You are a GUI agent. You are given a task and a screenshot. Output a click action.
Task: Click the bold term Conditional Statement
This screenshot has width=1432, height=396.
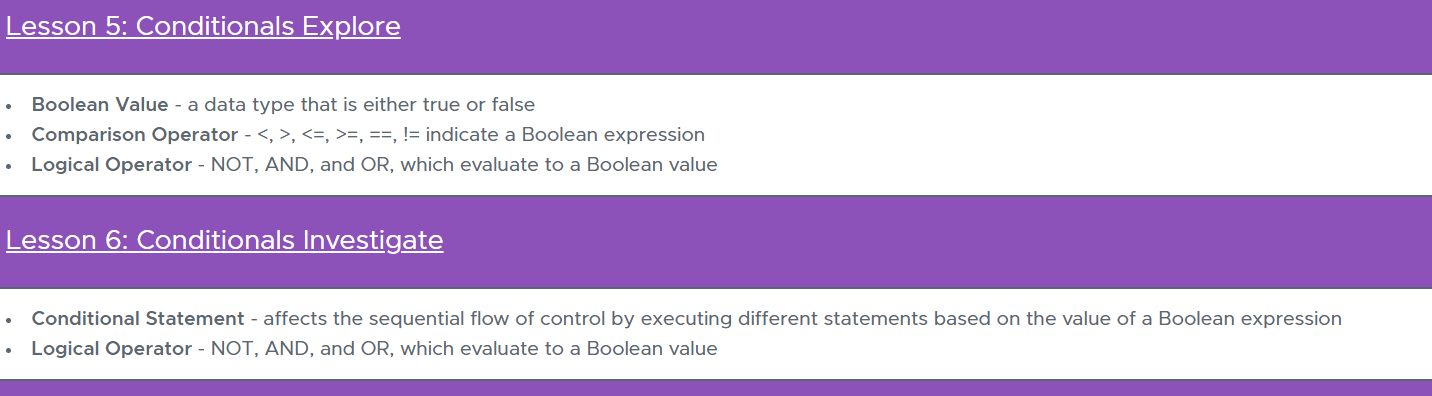click(138, 318)
